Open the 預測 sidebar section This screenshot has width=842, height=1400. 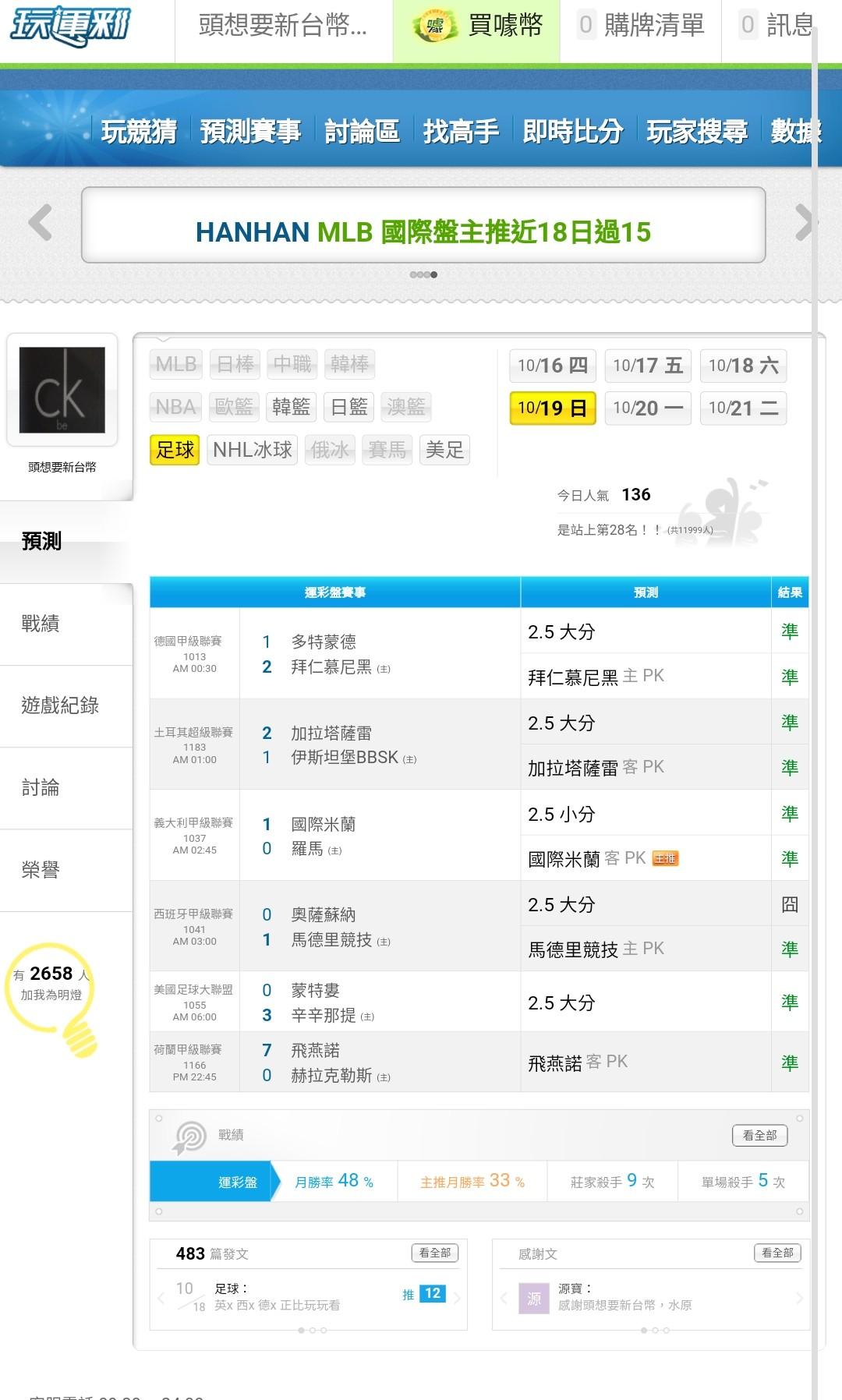tap(66, 541)
